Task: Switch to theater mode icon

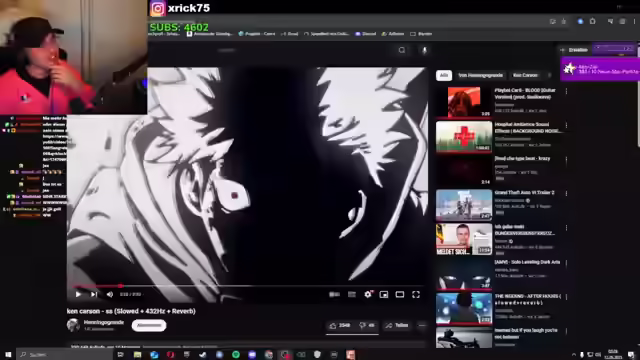Action: [x=400, y=294]
